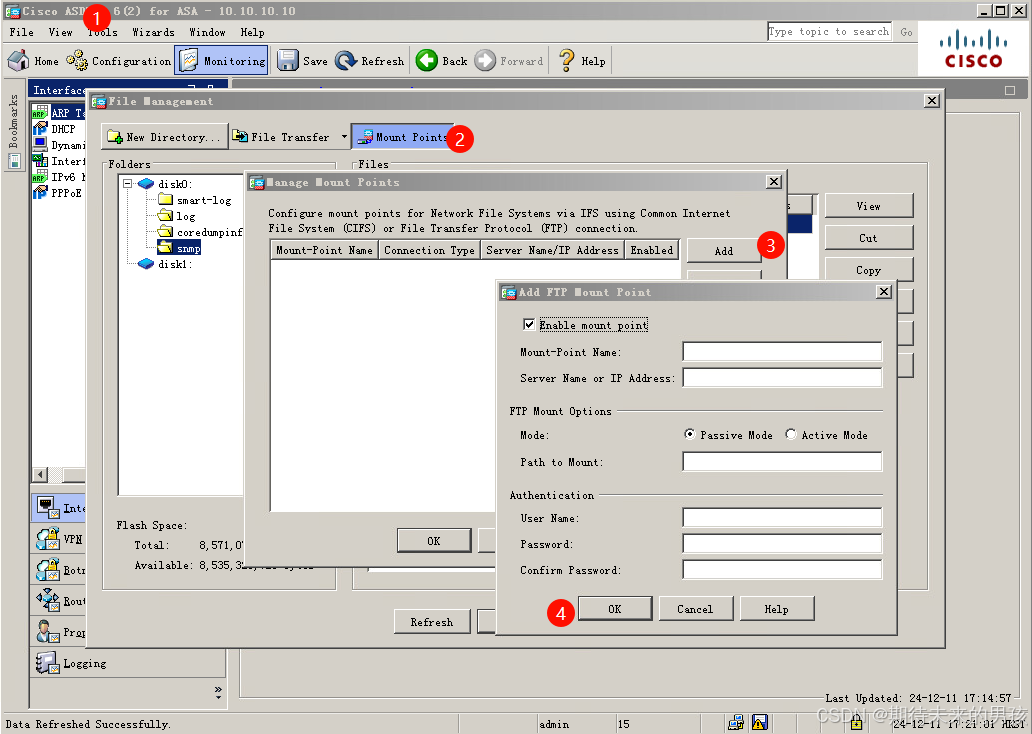Click left arrow of Interfaces scrollbar
Viewport: 1032px width, 734px height.
pos(40,475)
